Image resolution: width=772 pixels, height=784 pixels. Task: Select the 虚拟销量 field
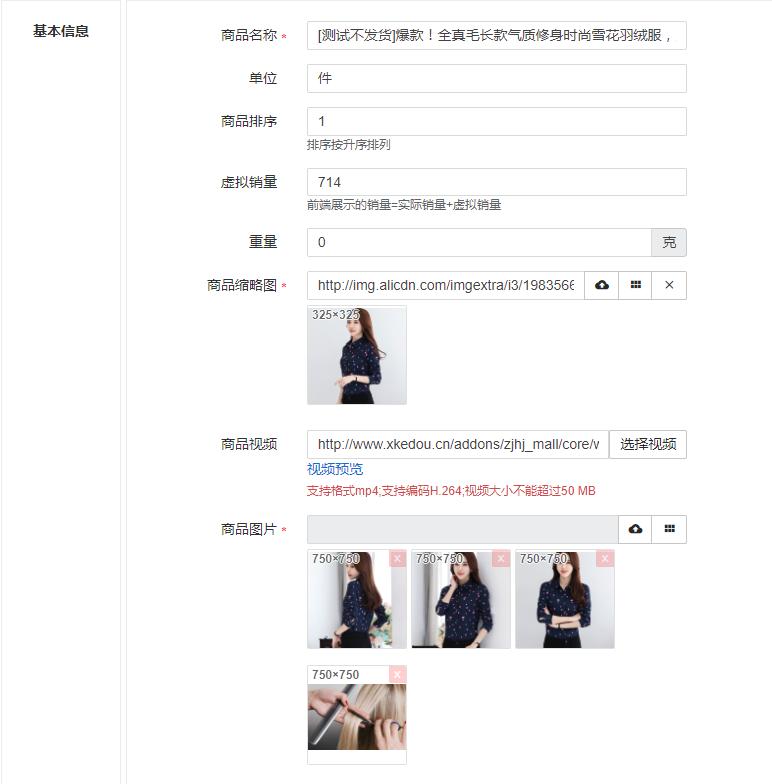[x=496, y=182]
